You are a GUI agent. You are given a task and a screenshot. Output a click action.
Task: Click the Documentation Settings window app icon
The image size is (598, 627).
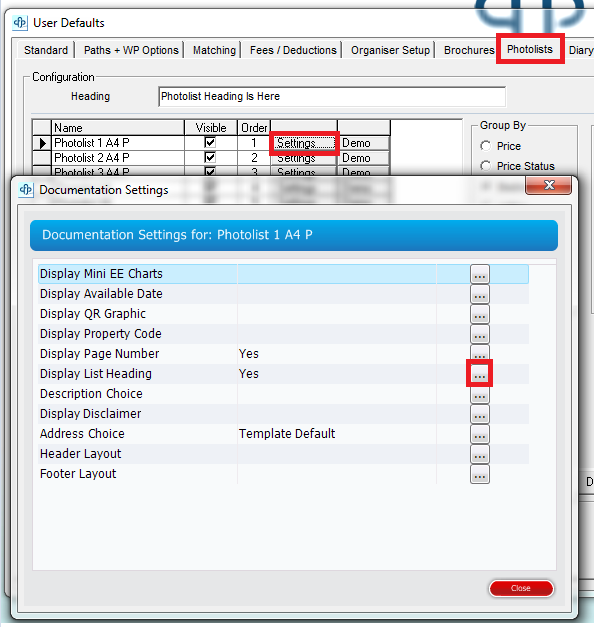pos(26,190)
